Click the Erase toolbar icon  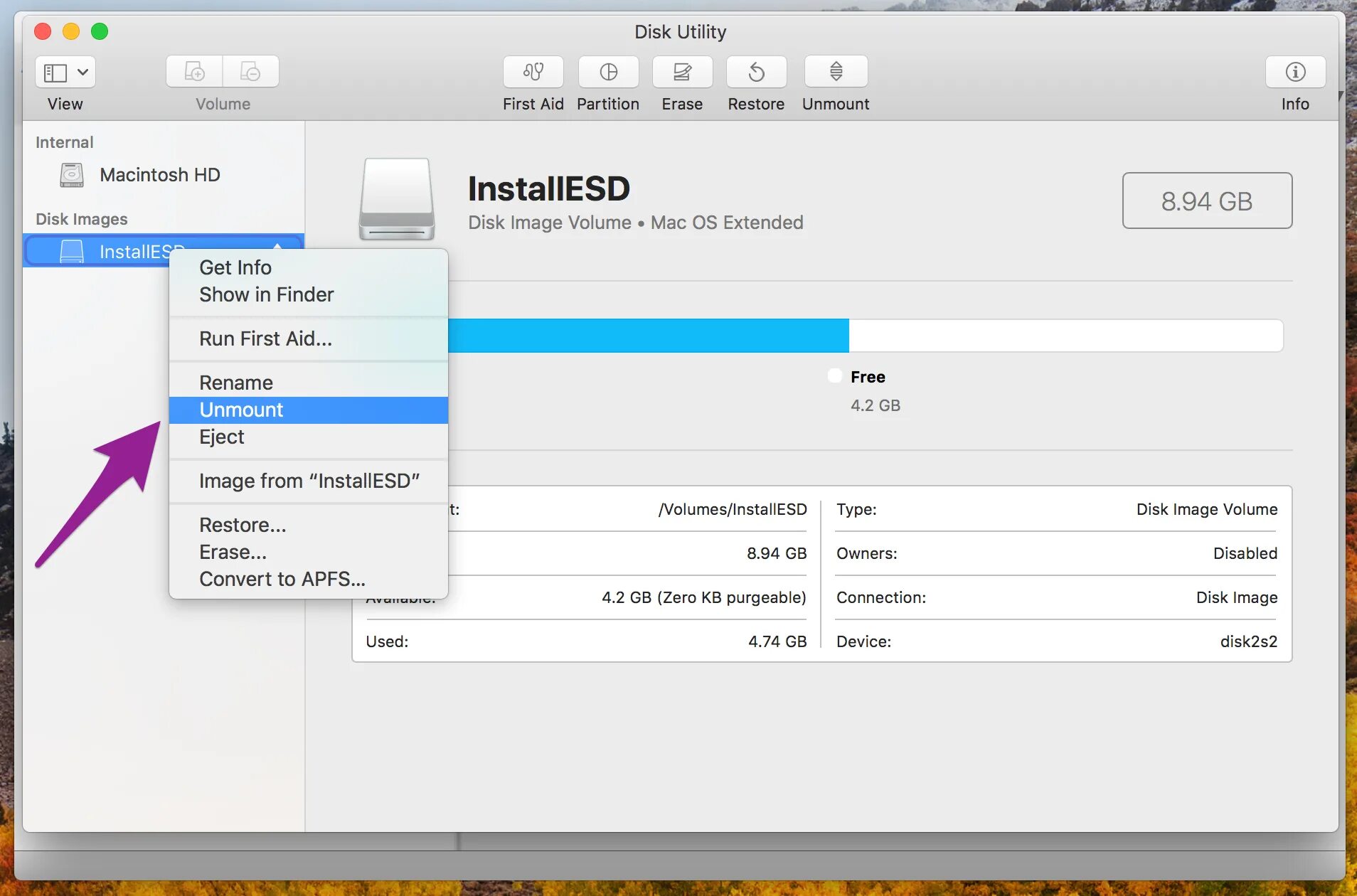click(x=682, y=72)
